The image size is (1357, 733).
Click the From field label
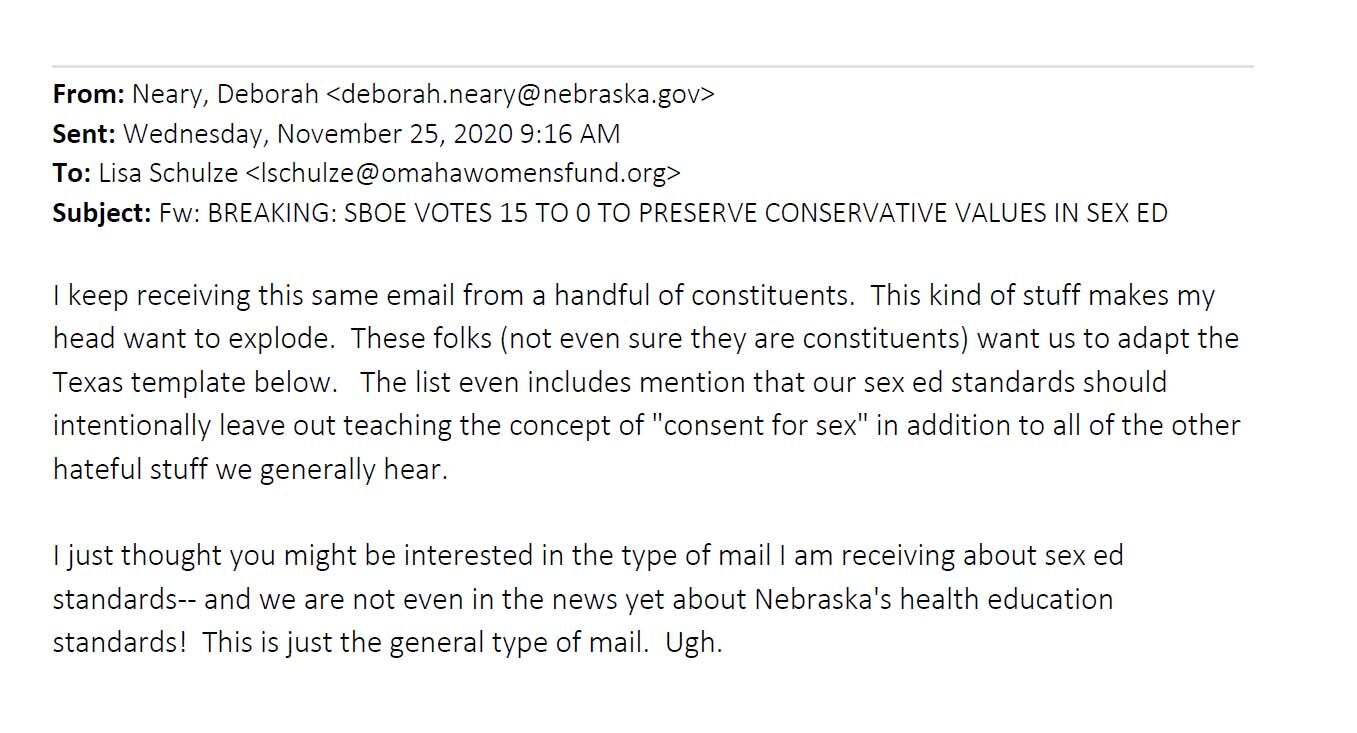(89, 94)
